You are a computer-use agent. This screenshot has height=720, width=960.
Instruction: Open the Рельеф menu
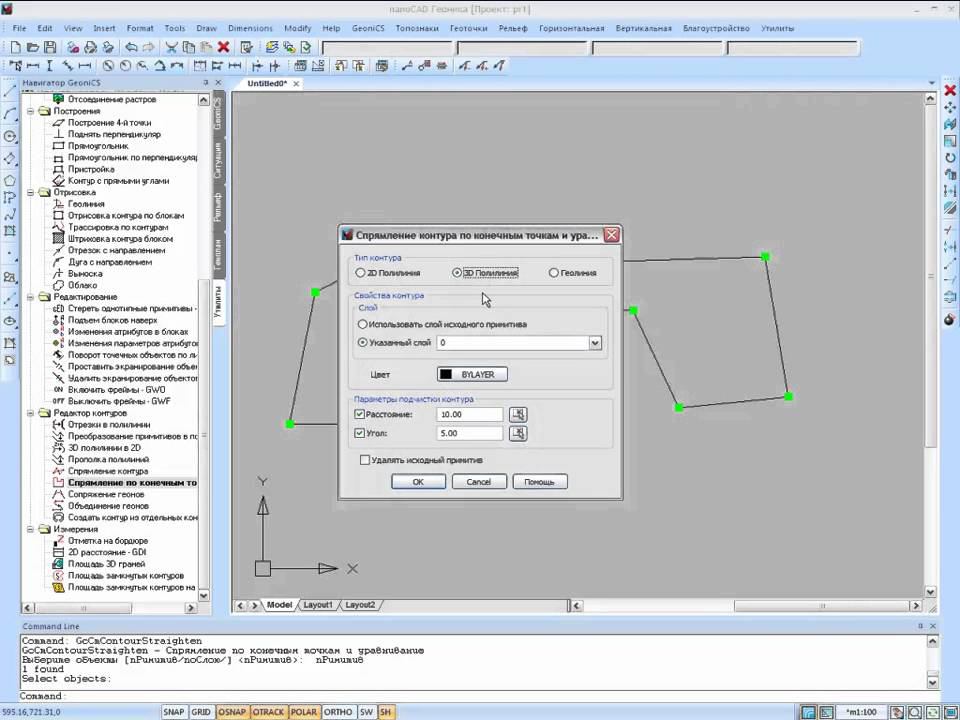(x=512, y=28)
